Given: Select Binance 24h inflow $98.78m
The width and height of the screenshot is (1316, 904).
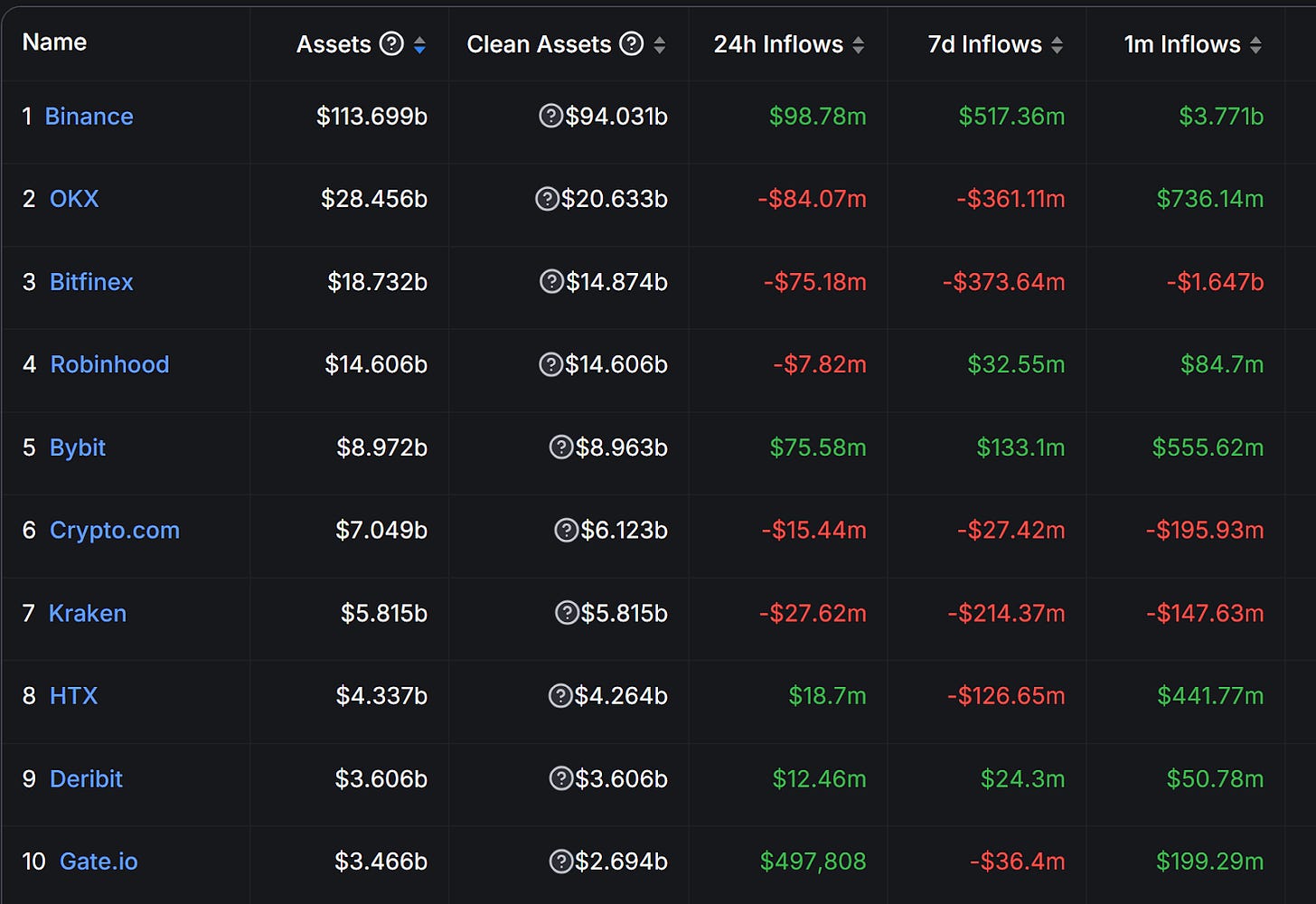Looking at the screenshot, I should point(818,117).
